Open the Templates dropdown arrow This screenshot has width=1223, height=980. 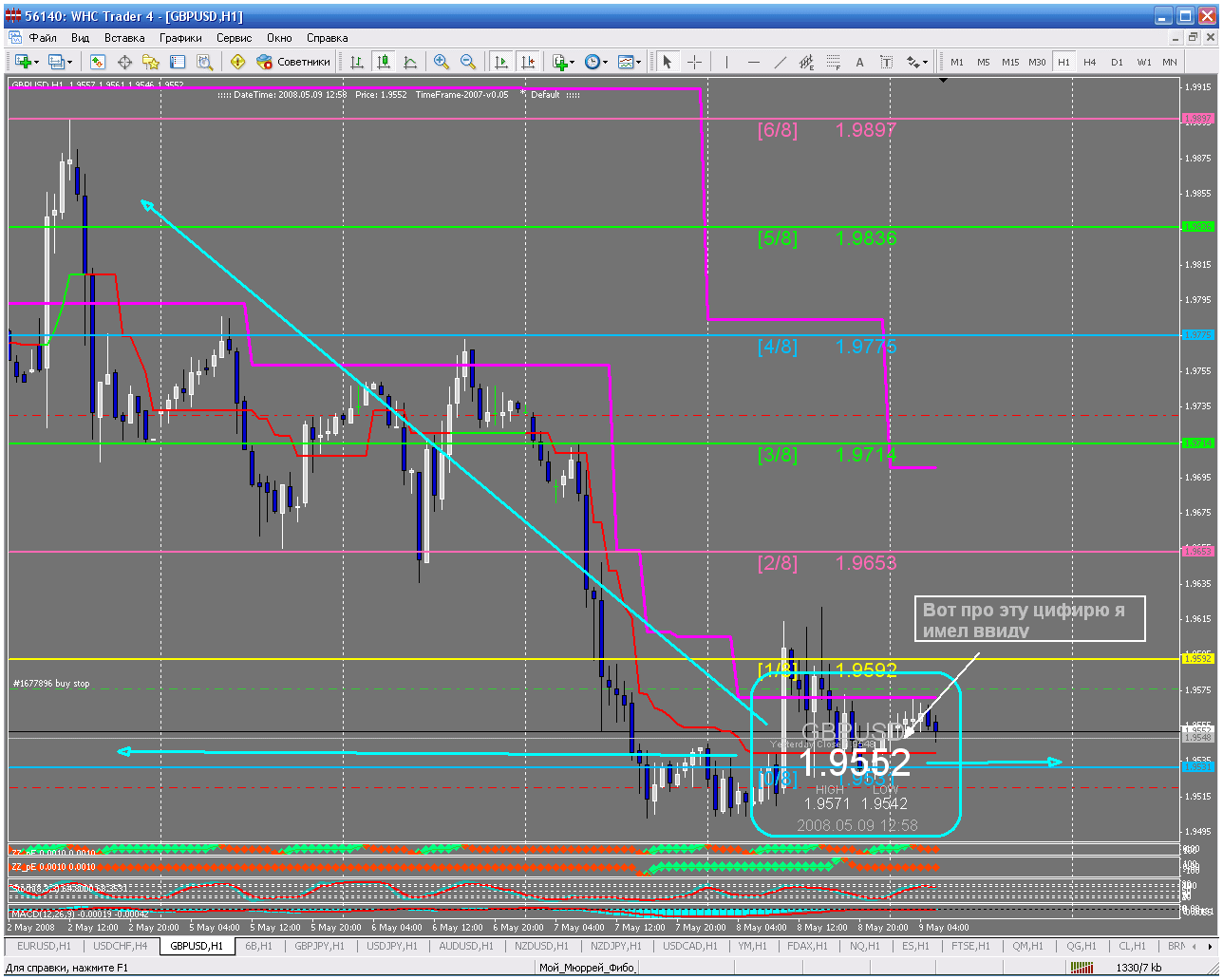point(640,62)
